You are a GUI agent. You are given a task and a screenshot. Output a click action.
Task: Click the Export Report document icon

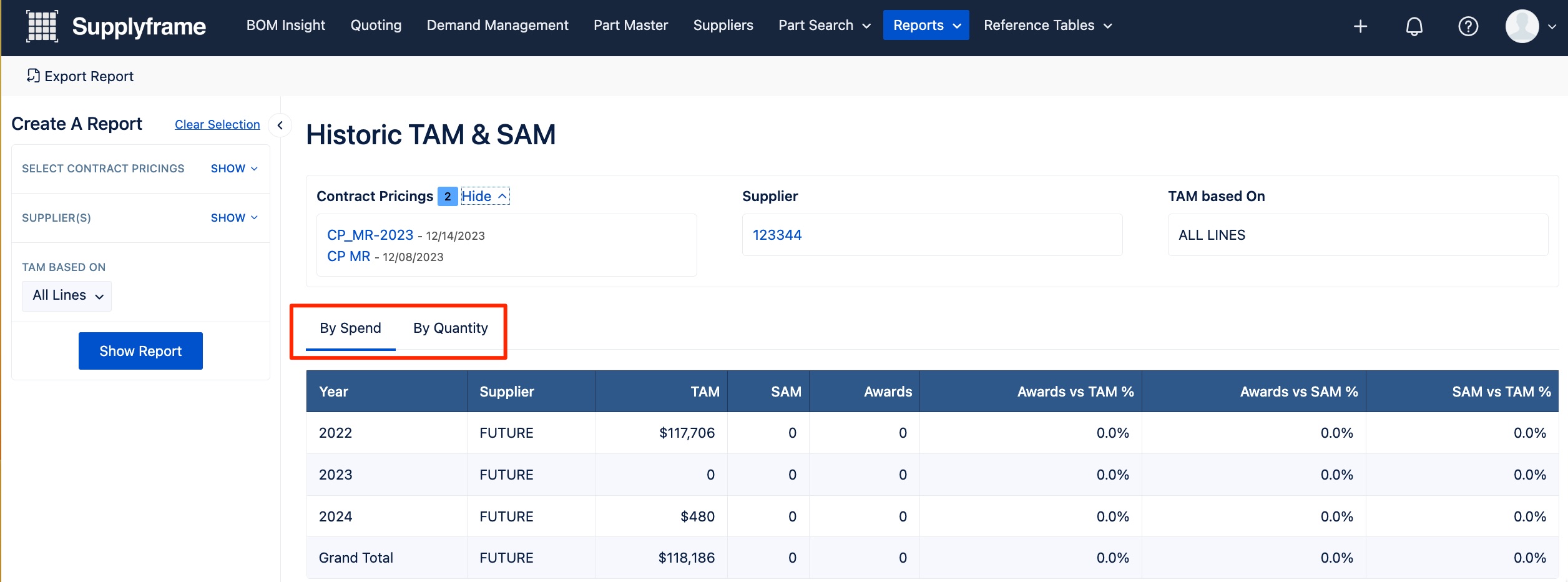click(x=33, y=76)
